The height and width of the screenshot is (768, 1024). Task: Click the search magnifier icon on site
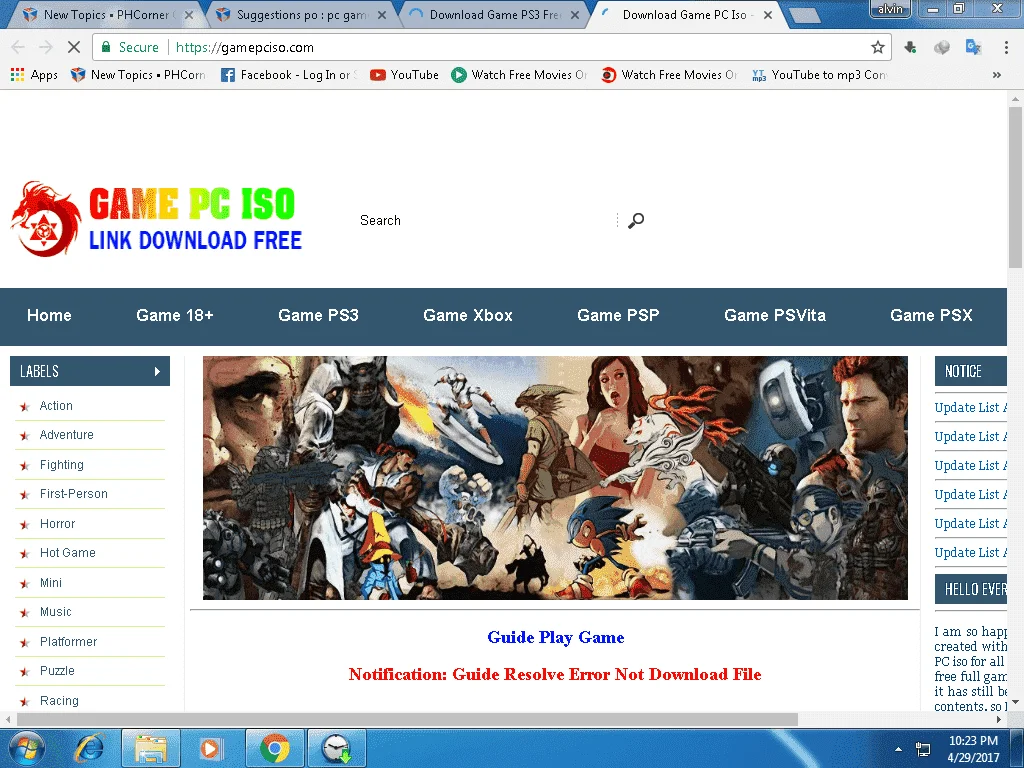coord(635,221)
